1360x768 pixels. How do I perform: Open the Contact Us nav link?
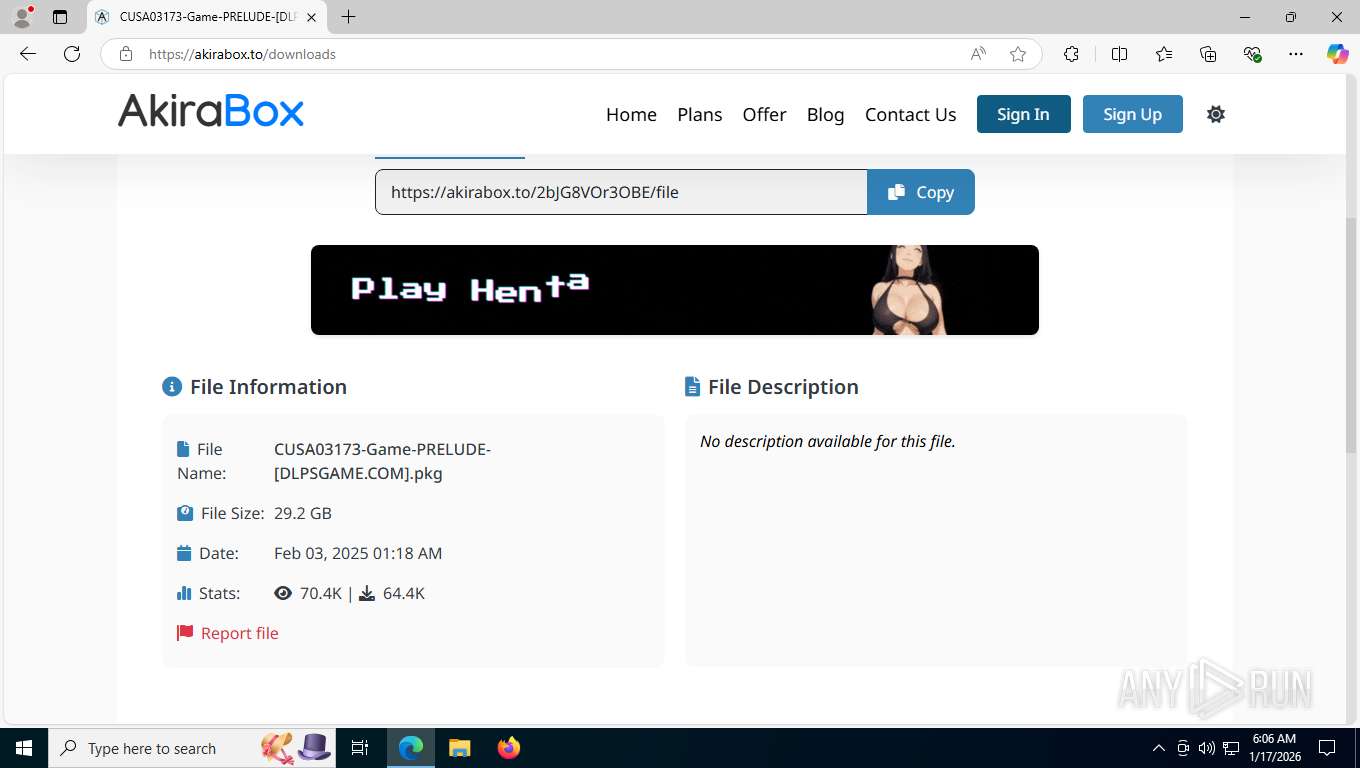[x=910, y=114]
